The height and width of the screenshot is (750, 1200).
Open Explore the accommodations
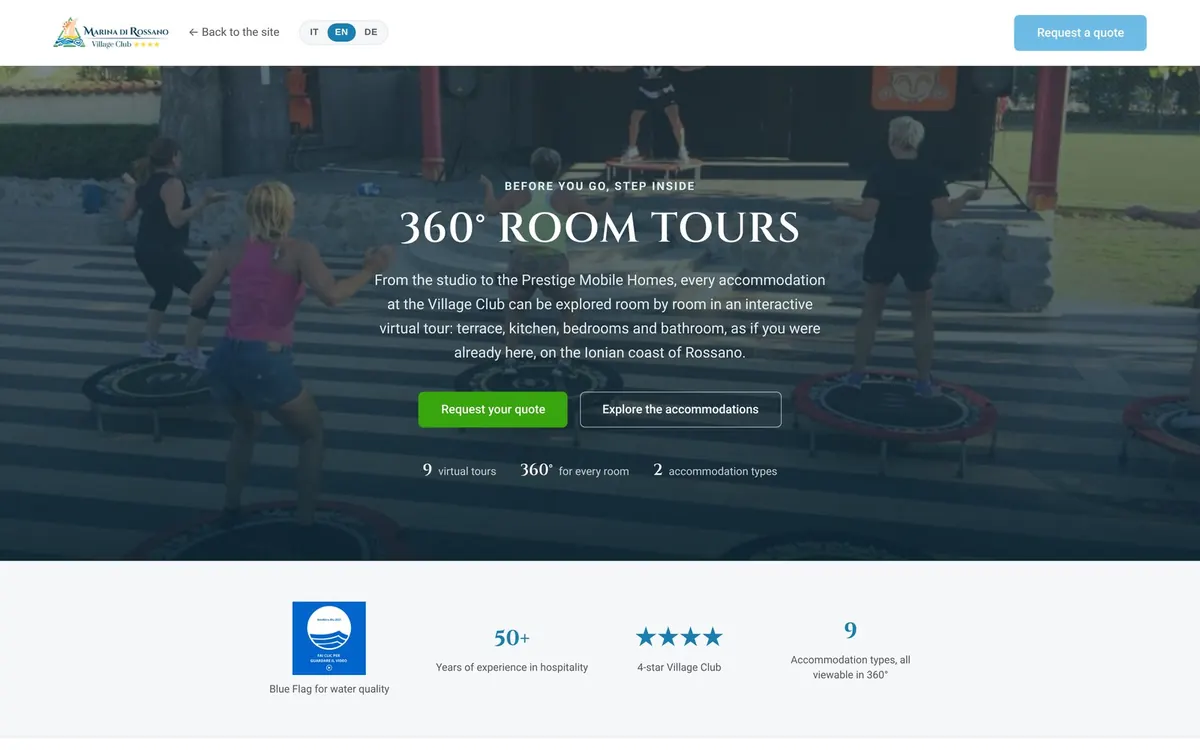click(x=680, y=410)
